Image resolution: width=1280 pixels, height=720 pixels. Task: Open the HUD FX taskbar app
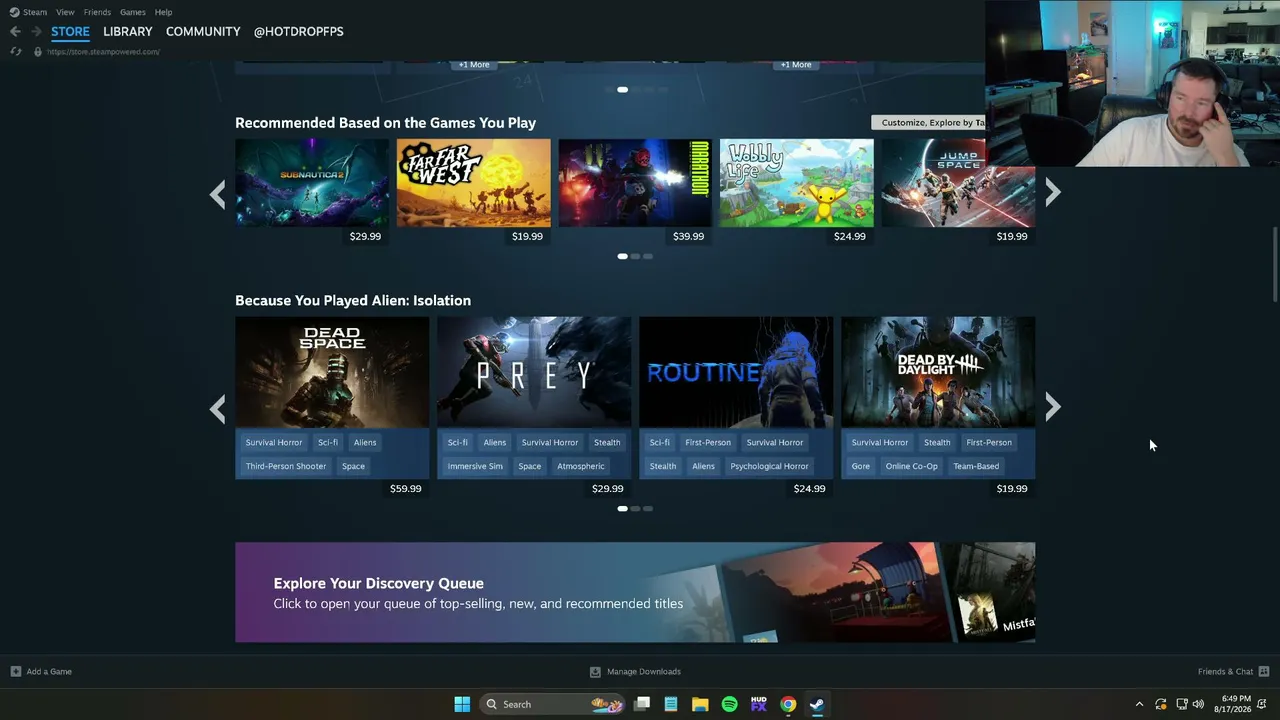[x=758, y=704]
